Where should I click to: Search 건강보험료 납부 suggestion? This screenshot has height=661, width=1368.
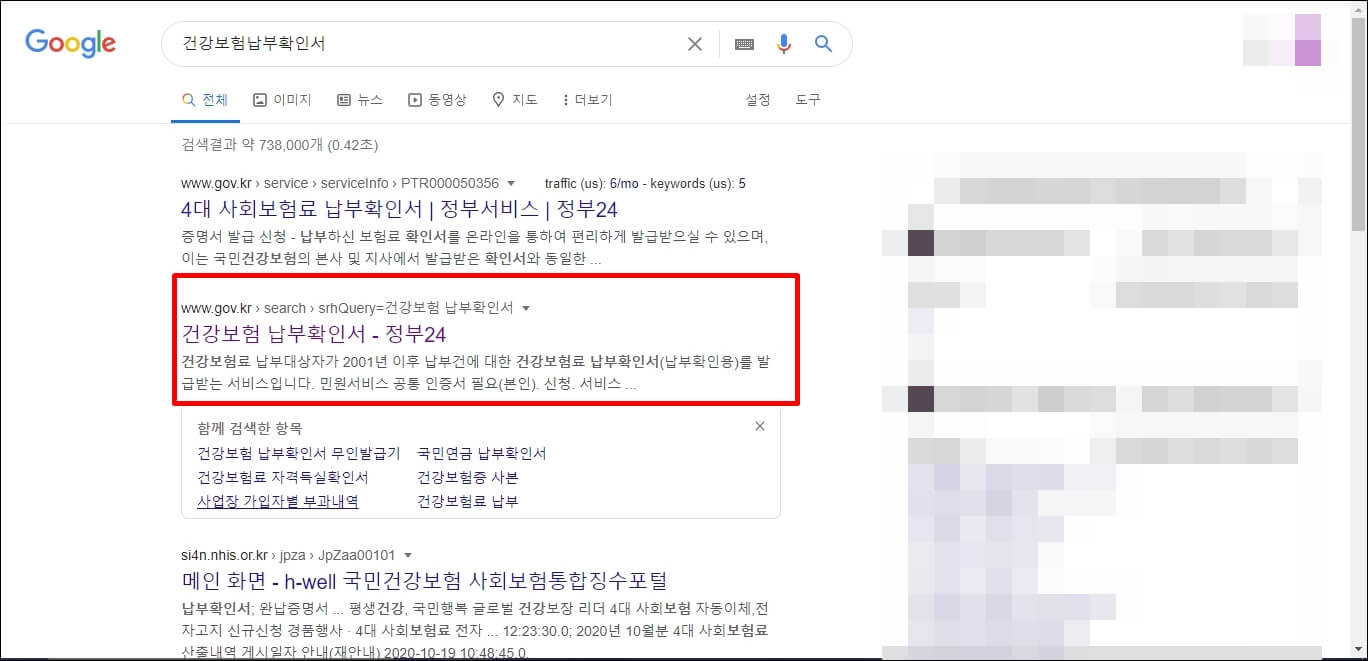click(x=468, y=502)
